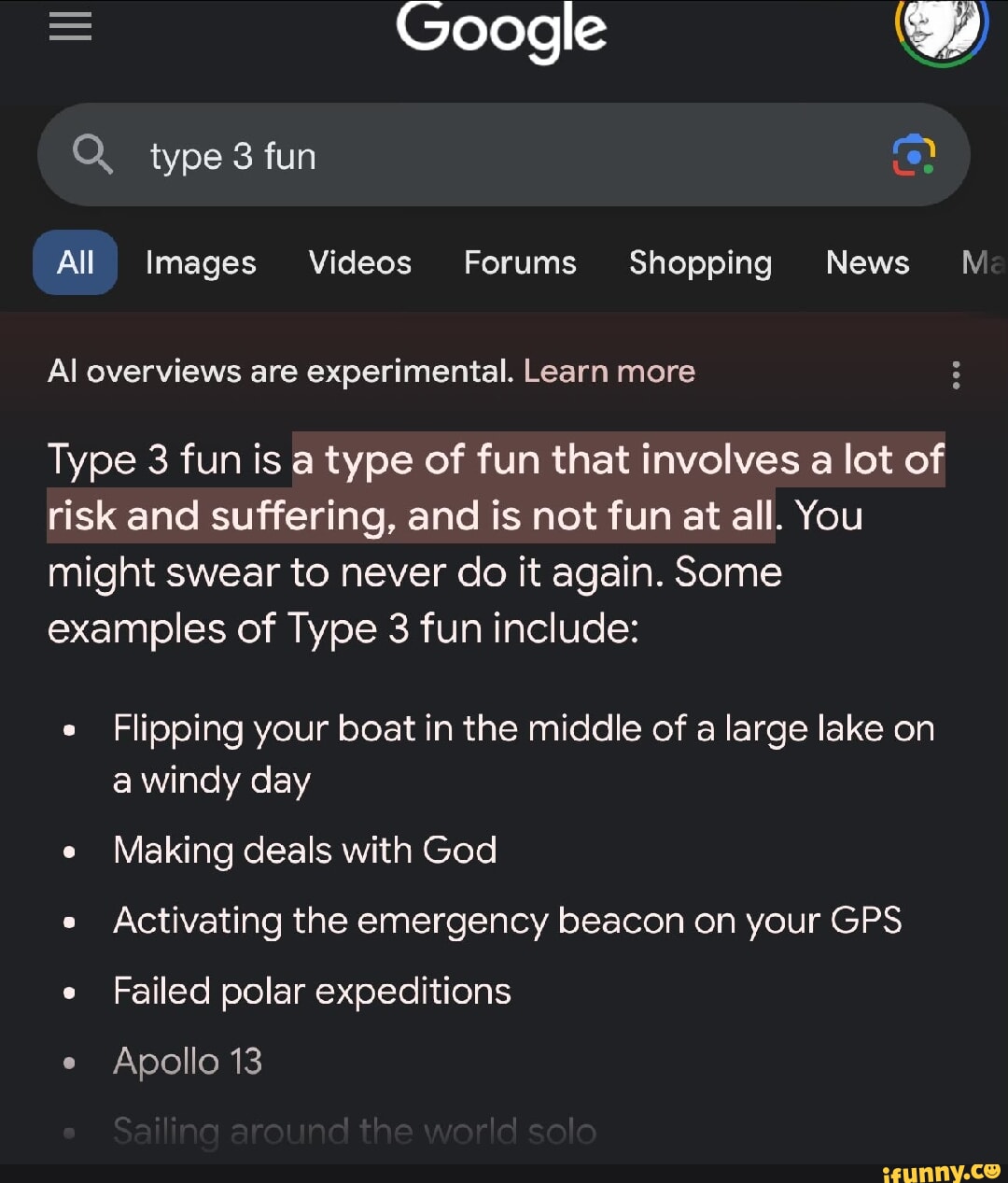Go to the Shopping tab
1008x1183 pixels.
[x=700, y=263]
